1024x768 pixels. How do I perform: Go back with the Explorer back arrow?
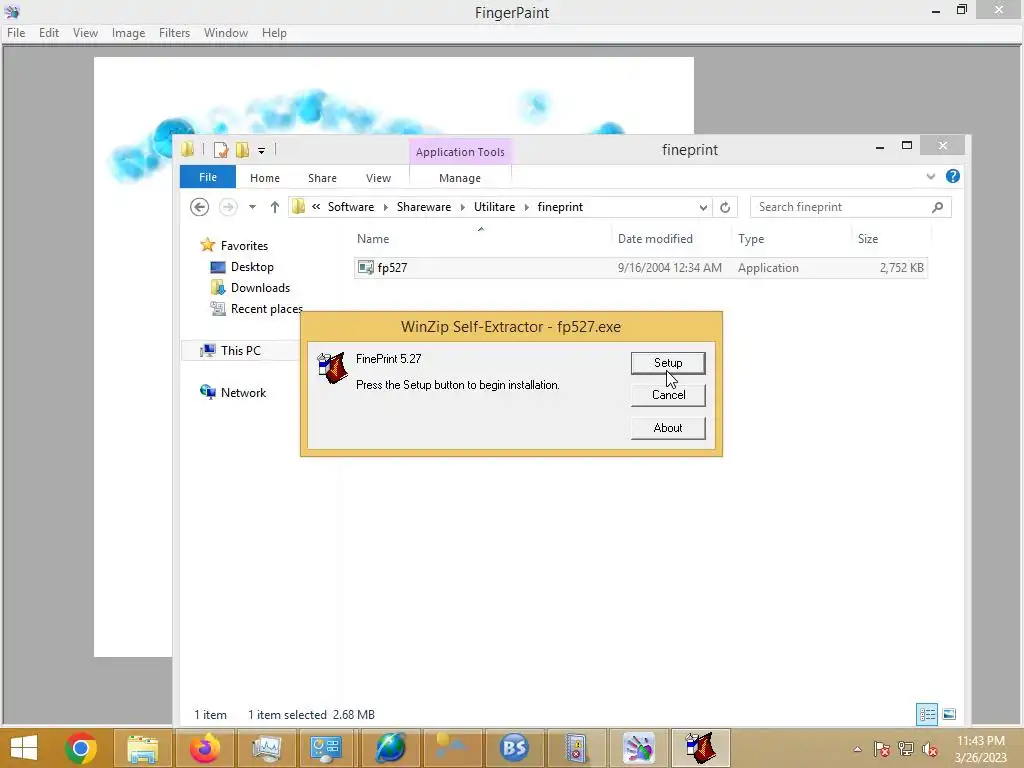pyautogui.click(x=199, y=207)
